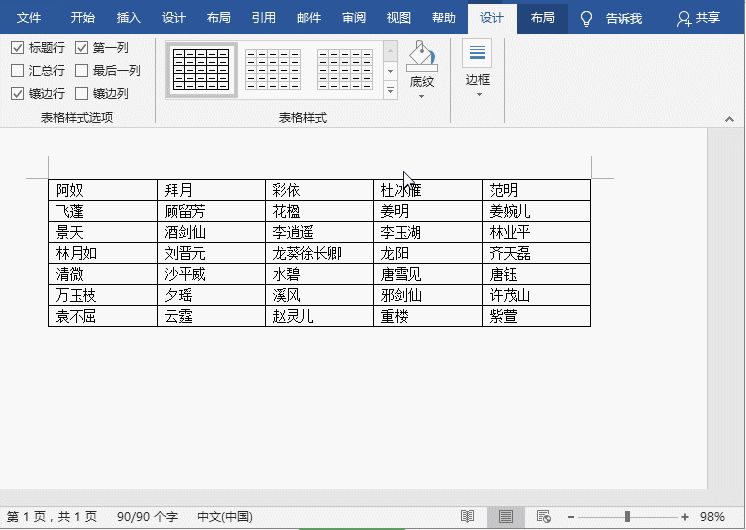Image resolution: width=746 pixels, height=530 pixels.
Task: Click the Share person icon
Action: pos(684,19)
